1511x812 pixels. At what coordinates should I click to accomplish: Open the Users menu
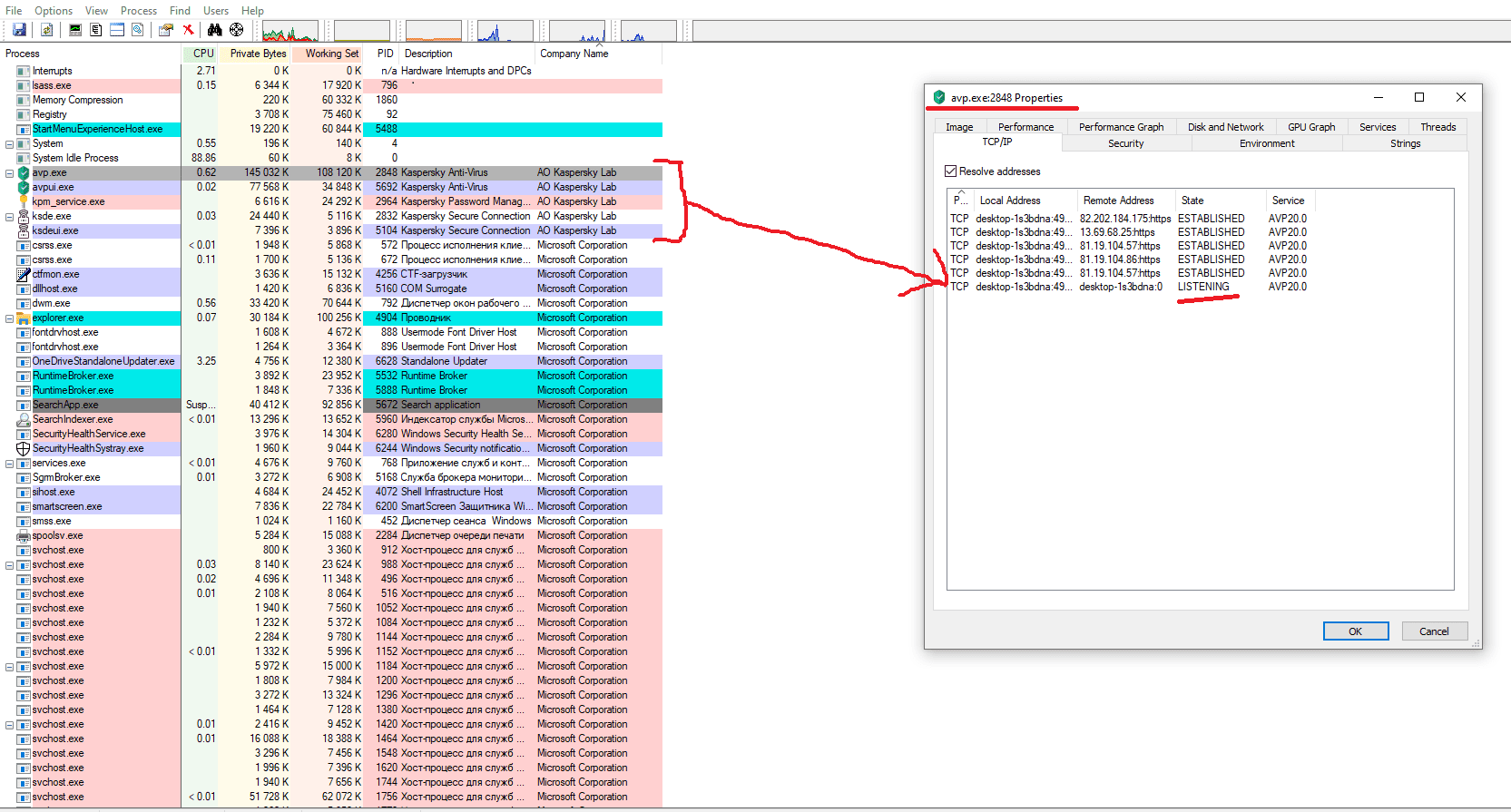pos(216,11)
